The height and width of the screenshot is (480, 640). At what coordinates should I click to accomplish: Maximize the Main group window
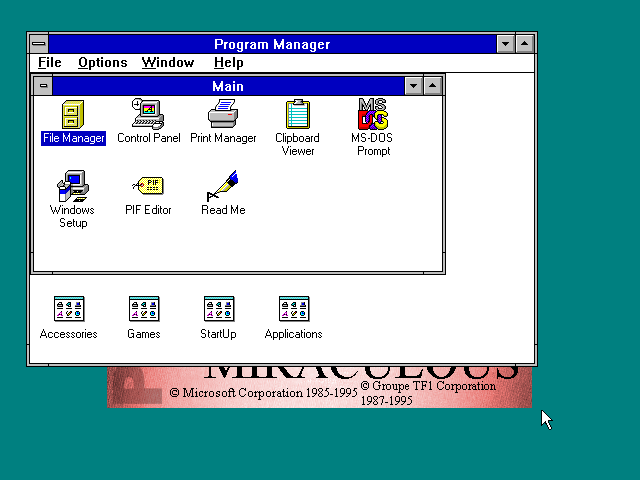[433, 86]
